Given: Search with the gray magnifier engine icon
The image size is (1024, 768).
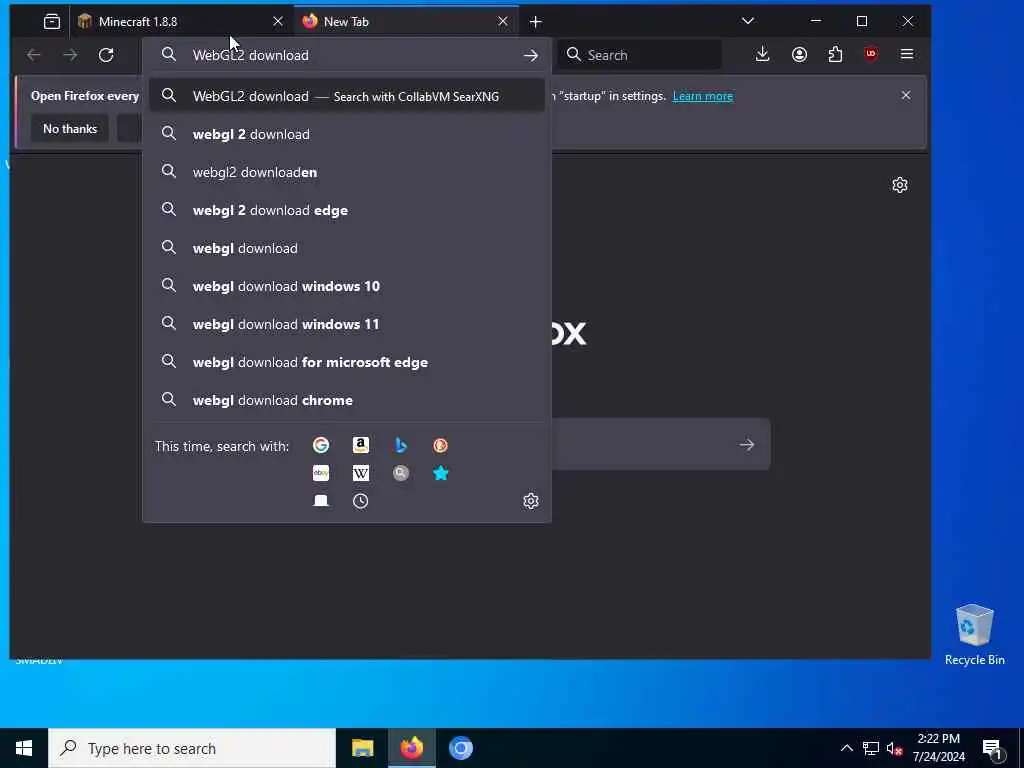Looking at the screenshot, I should tap(401, 473).
